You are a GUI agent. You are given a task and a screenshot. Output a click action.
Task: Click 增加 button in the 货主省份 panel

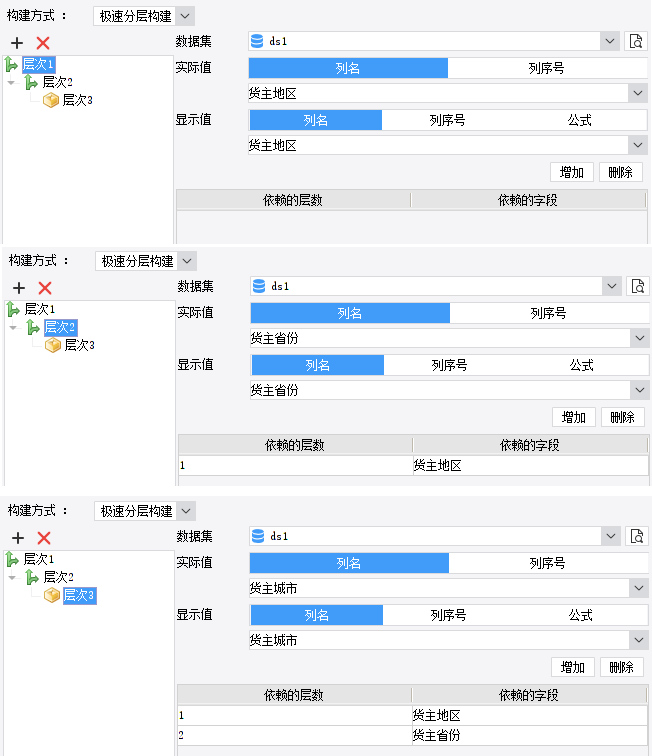pyautogui.click(x=573, y=417)
